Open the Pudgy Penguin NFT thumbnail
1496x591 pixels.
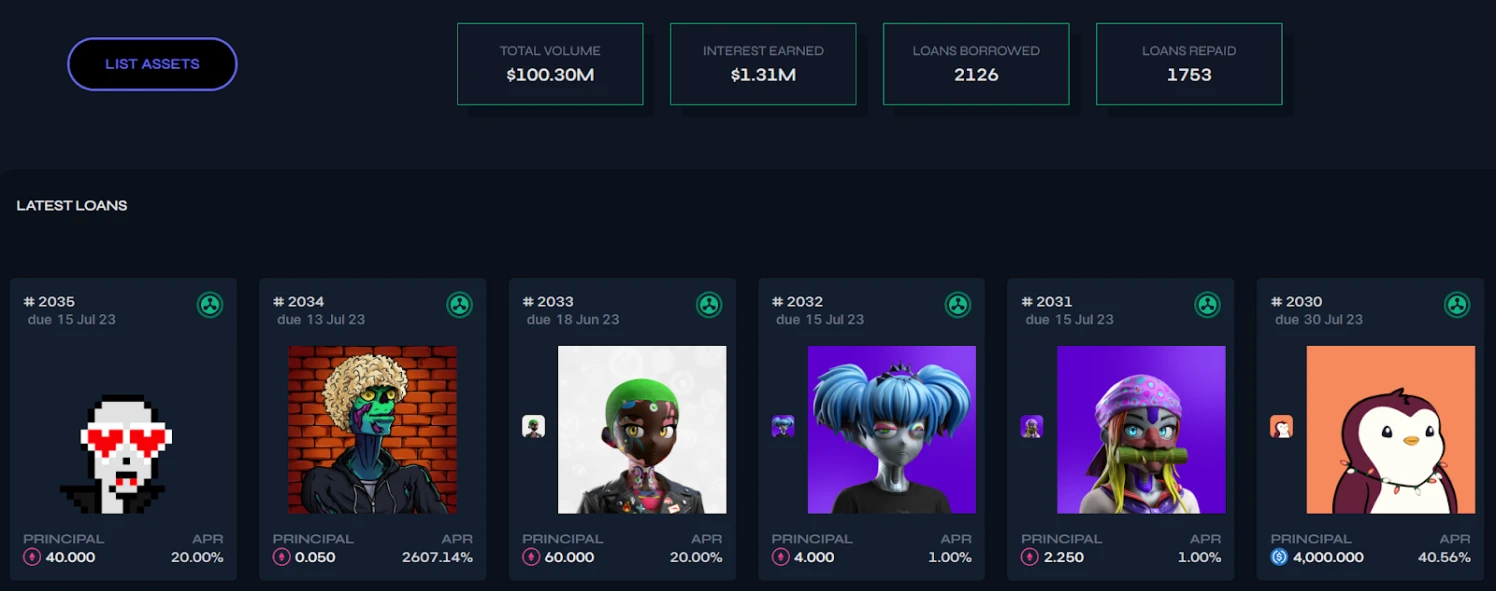[x=1390, y=430]
